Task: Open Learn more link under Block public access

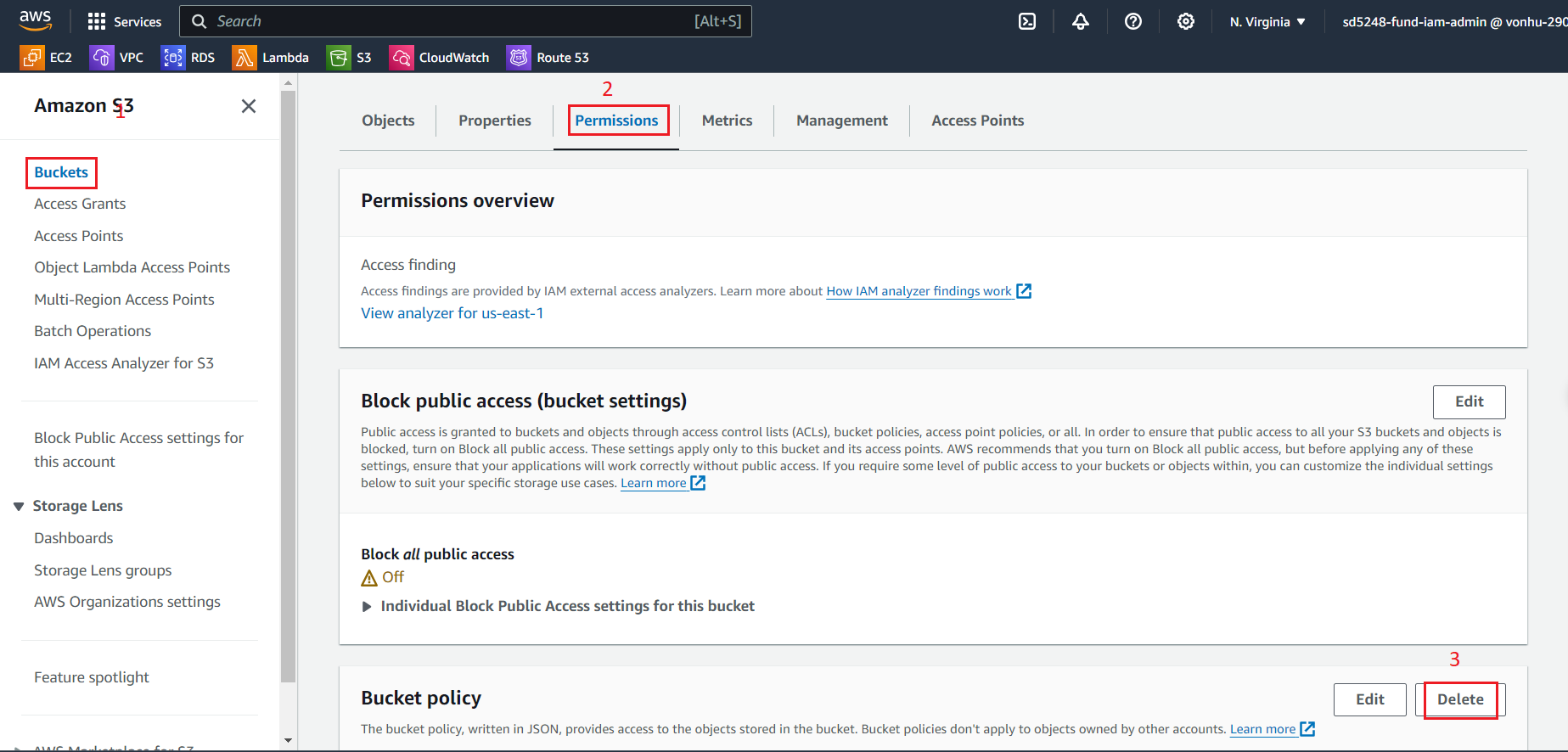Action: [x=654, y=483]
